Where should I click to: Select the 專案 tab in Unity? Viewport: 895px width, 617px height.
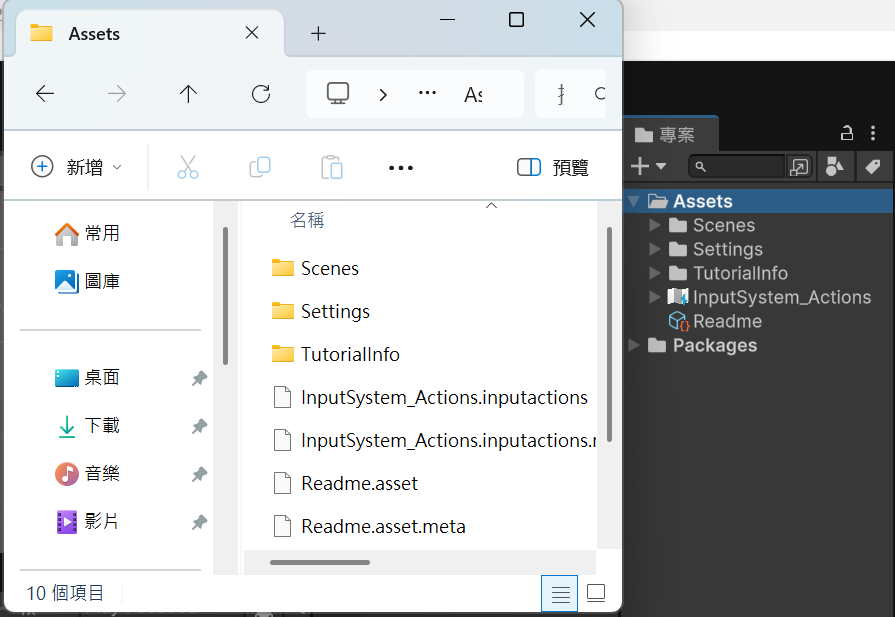670,135
